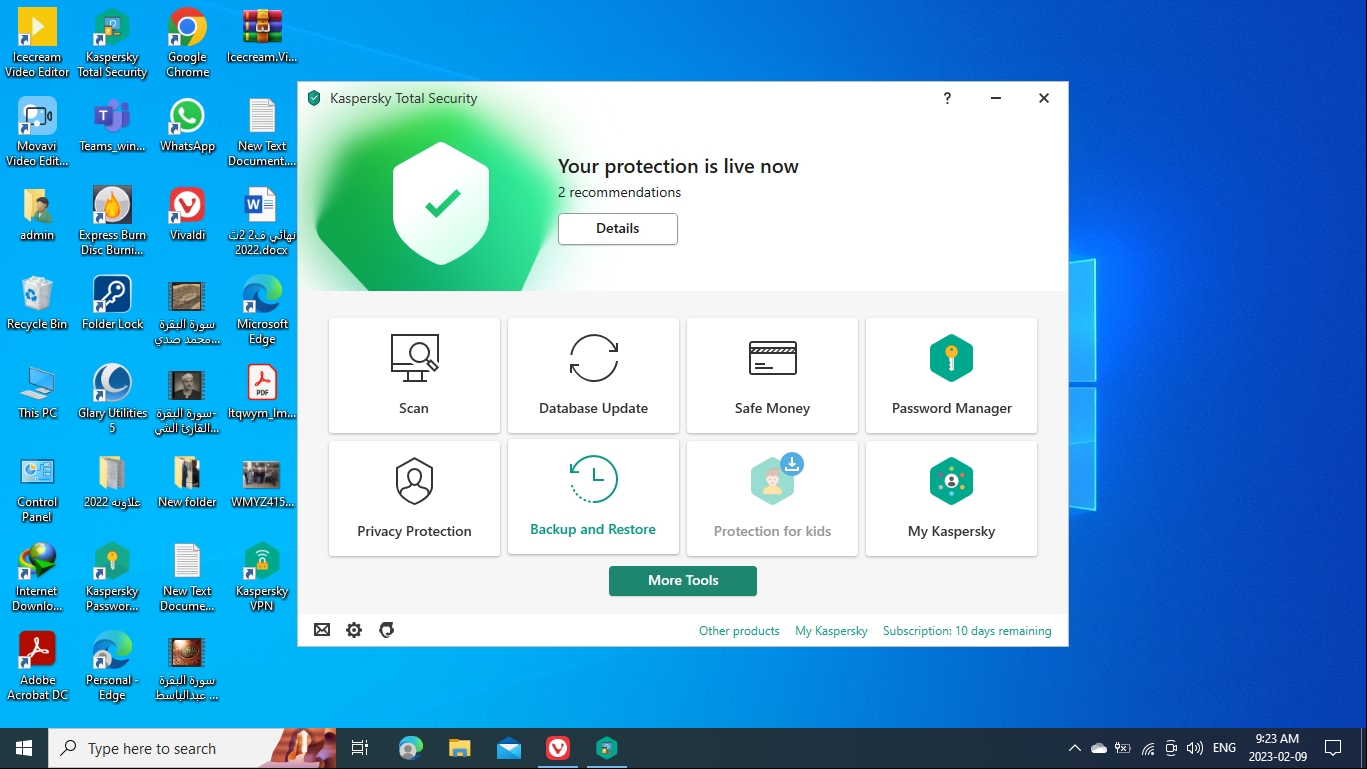Screen dimensions: 1367x769
Task: Click More Tools button
Action: 683,581
